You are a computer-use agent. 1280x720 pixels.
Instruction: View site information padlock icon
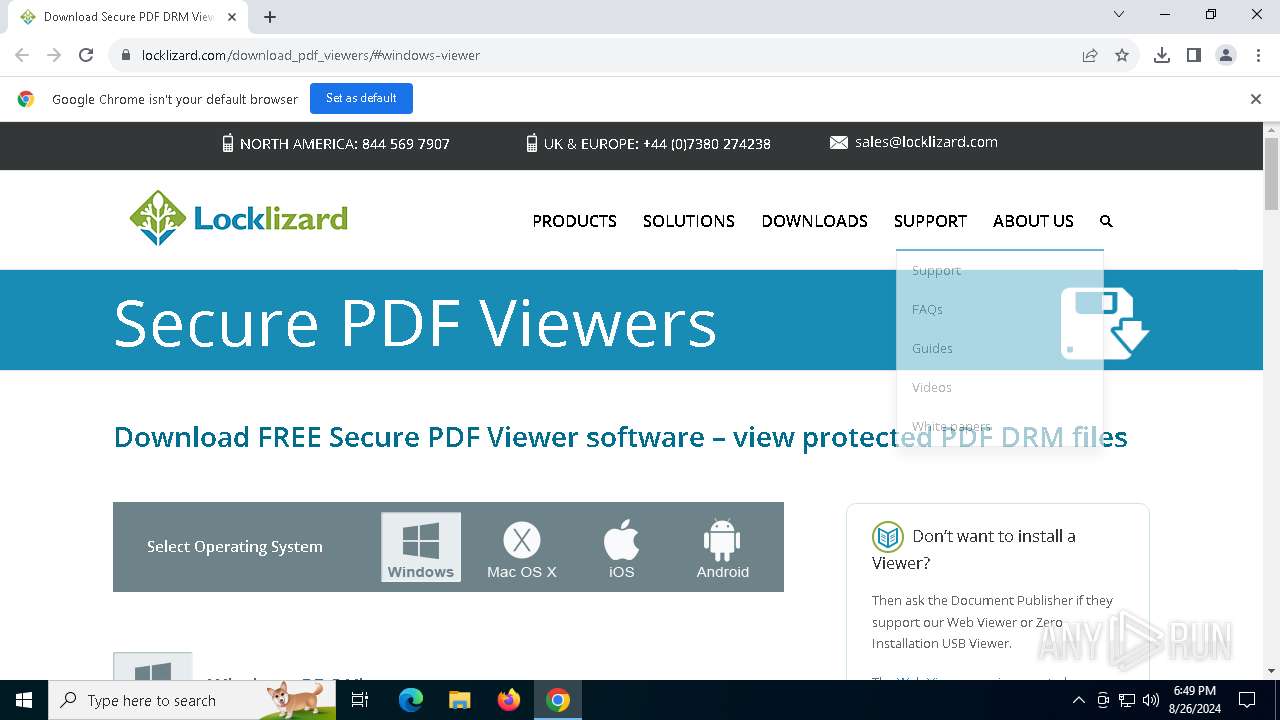click(x=126, y=55)
